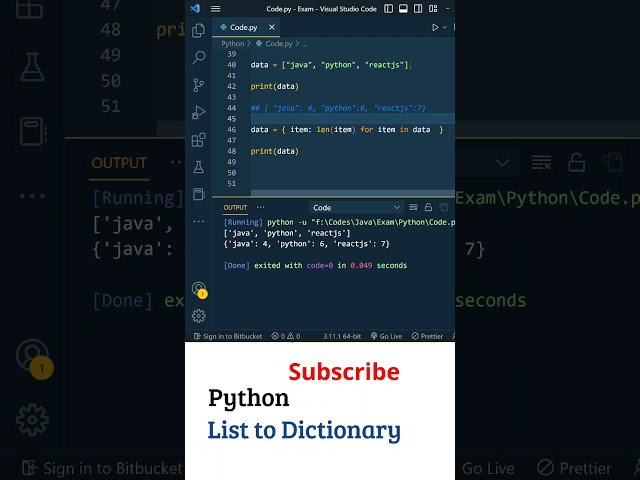Image resolution: width=640 pixels, height=480 pixels.
Task: Click the VS Code logo in title bar
Action: tap(195, 8)
